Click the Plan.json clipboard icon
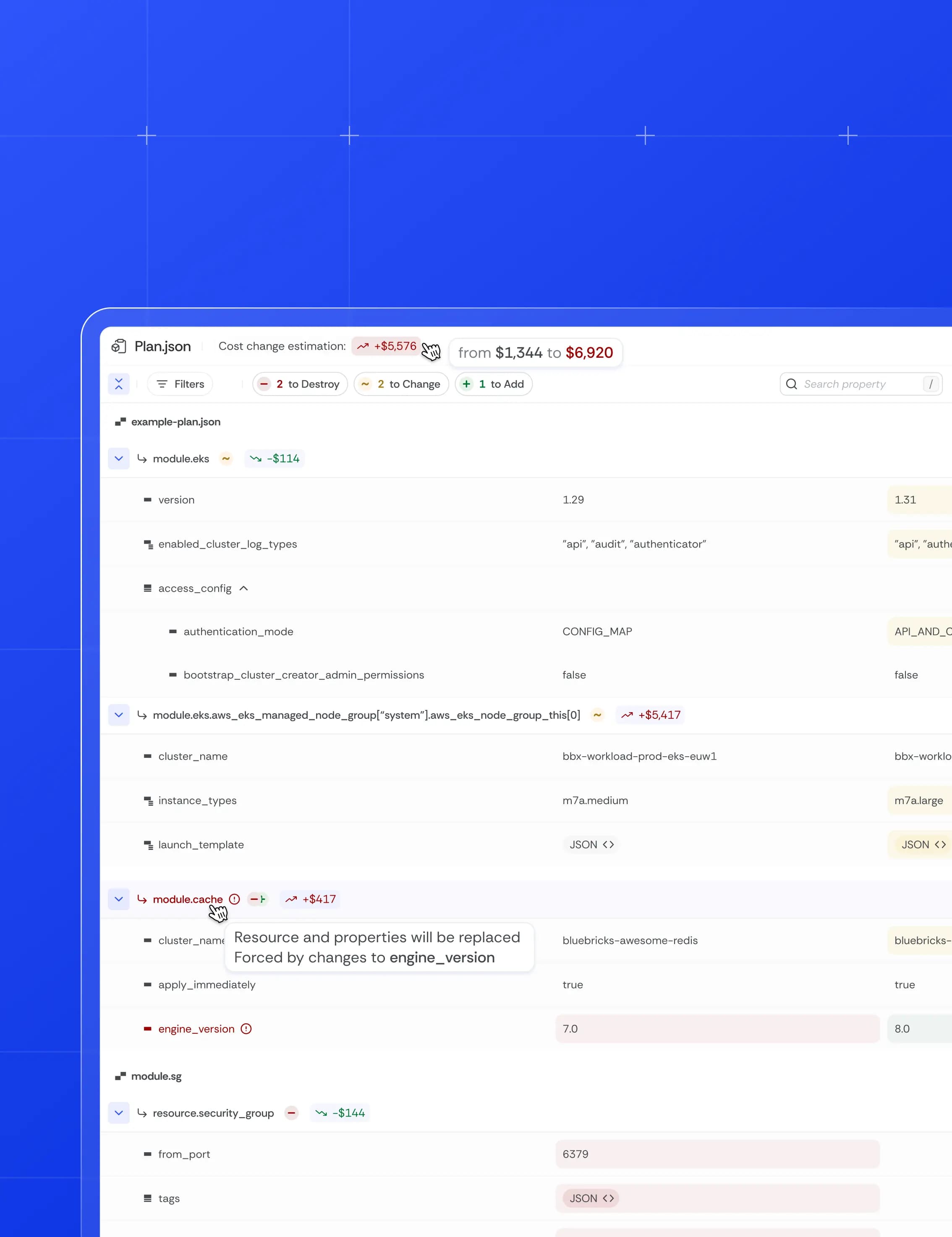Viewport: 952px width, 1237px height. click(120, 346)
